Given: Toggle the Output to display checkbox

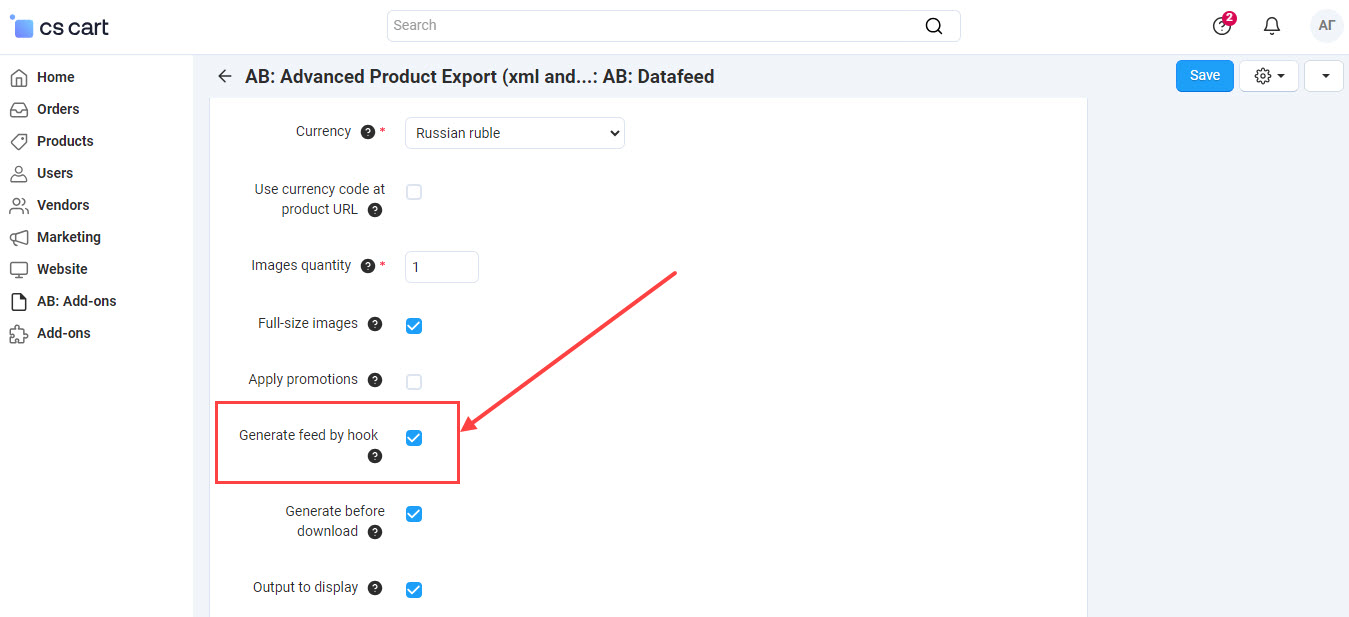Looking at the screenshot, I should 414,589.
